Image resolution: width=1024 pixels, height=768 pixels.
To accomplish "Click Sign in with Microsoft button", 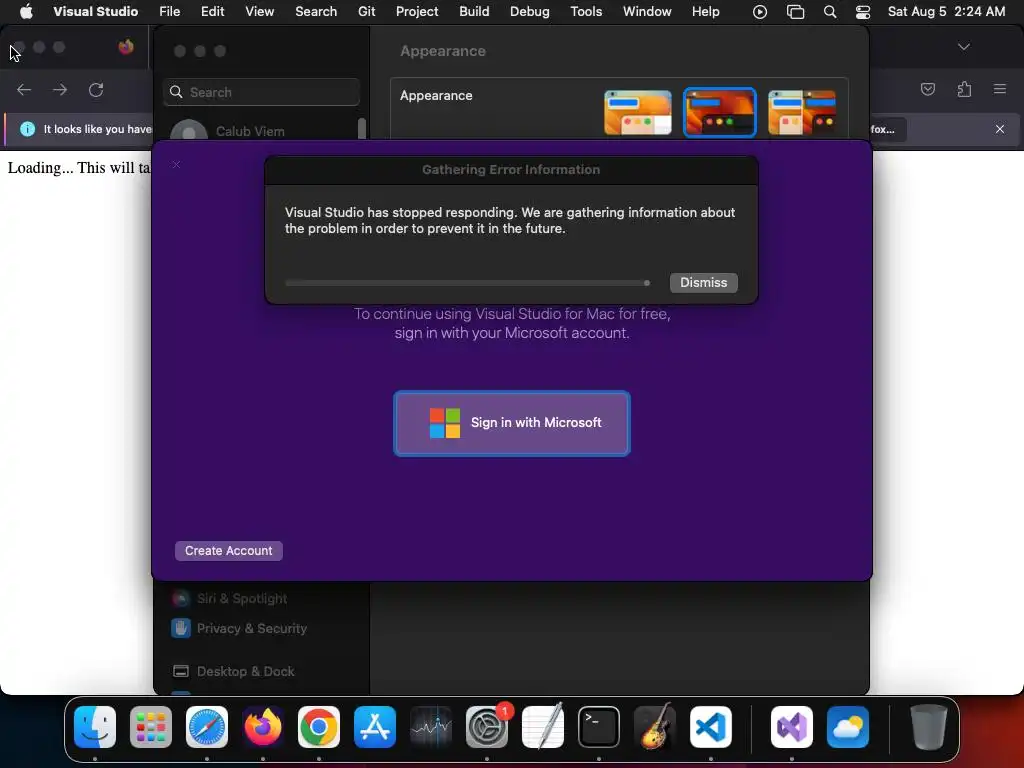I will pos(511,423).
